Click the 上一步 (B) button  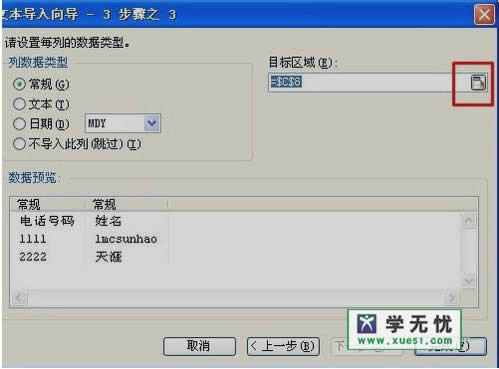click(283, 346)
